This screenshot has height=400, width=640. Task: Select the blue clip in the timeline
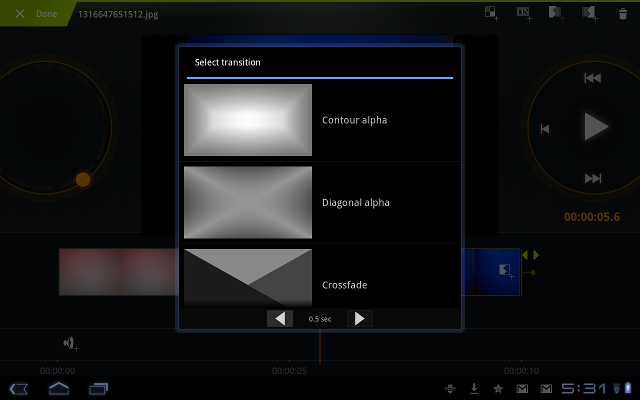(x=490, y=272)
